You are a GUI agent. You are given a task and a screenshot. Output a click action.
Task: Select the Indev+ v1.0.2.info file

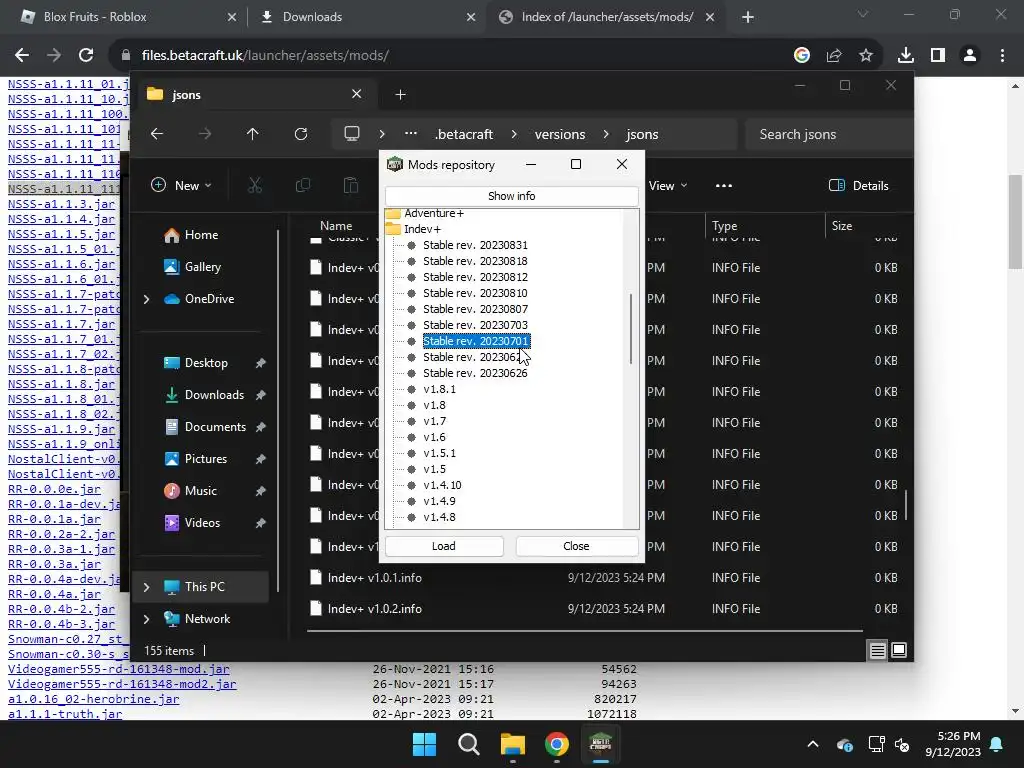375,609
